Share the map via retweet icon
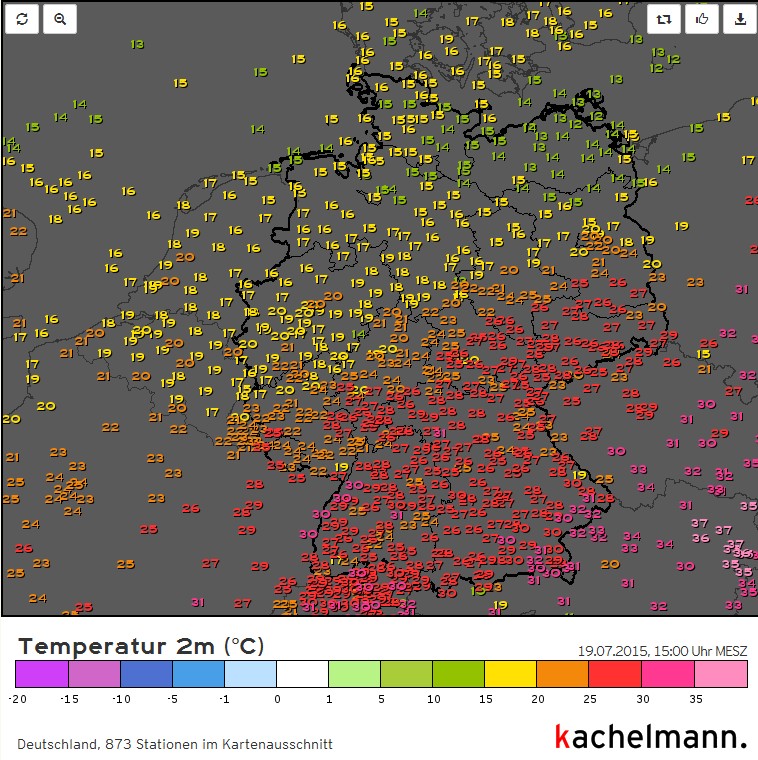This screenshot has height=760, width=758. (663, 19)
